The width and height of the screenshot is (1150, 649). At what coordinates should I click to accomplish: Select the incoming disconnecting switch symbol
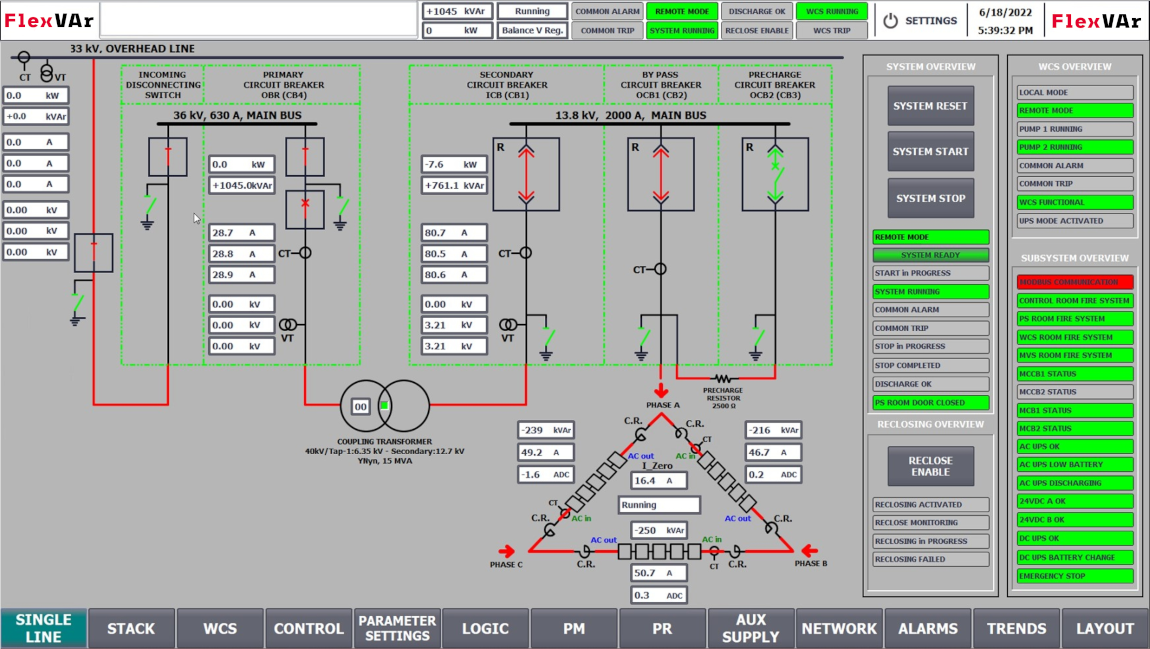point(168,158)
